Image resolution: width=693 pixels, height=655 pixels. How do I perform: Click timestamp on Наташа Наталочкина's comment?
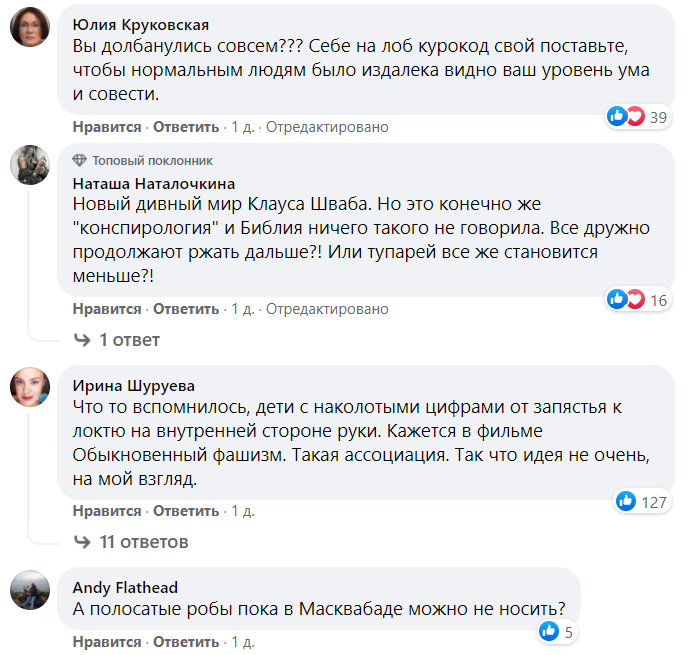coord(243,309)
